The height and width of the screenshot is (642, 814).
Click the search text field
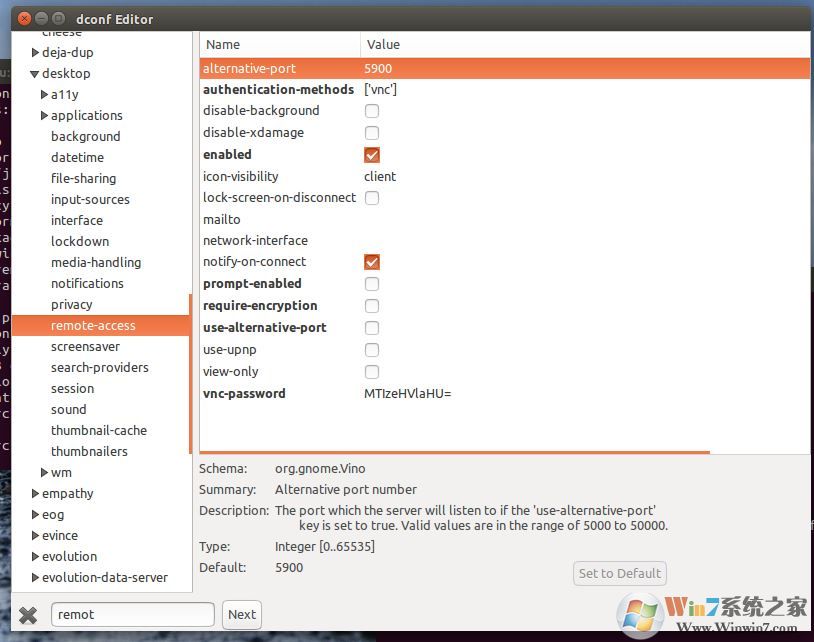coord(132,615)
